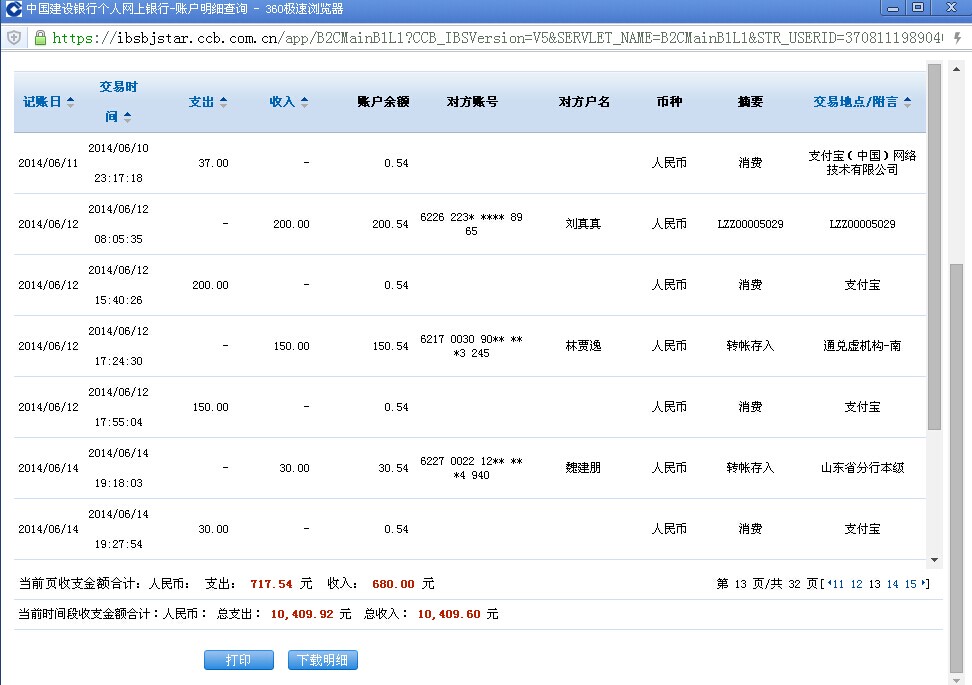972x685 pixels.
Task: Sort table by 收入 column
Action: click(288, 102)
